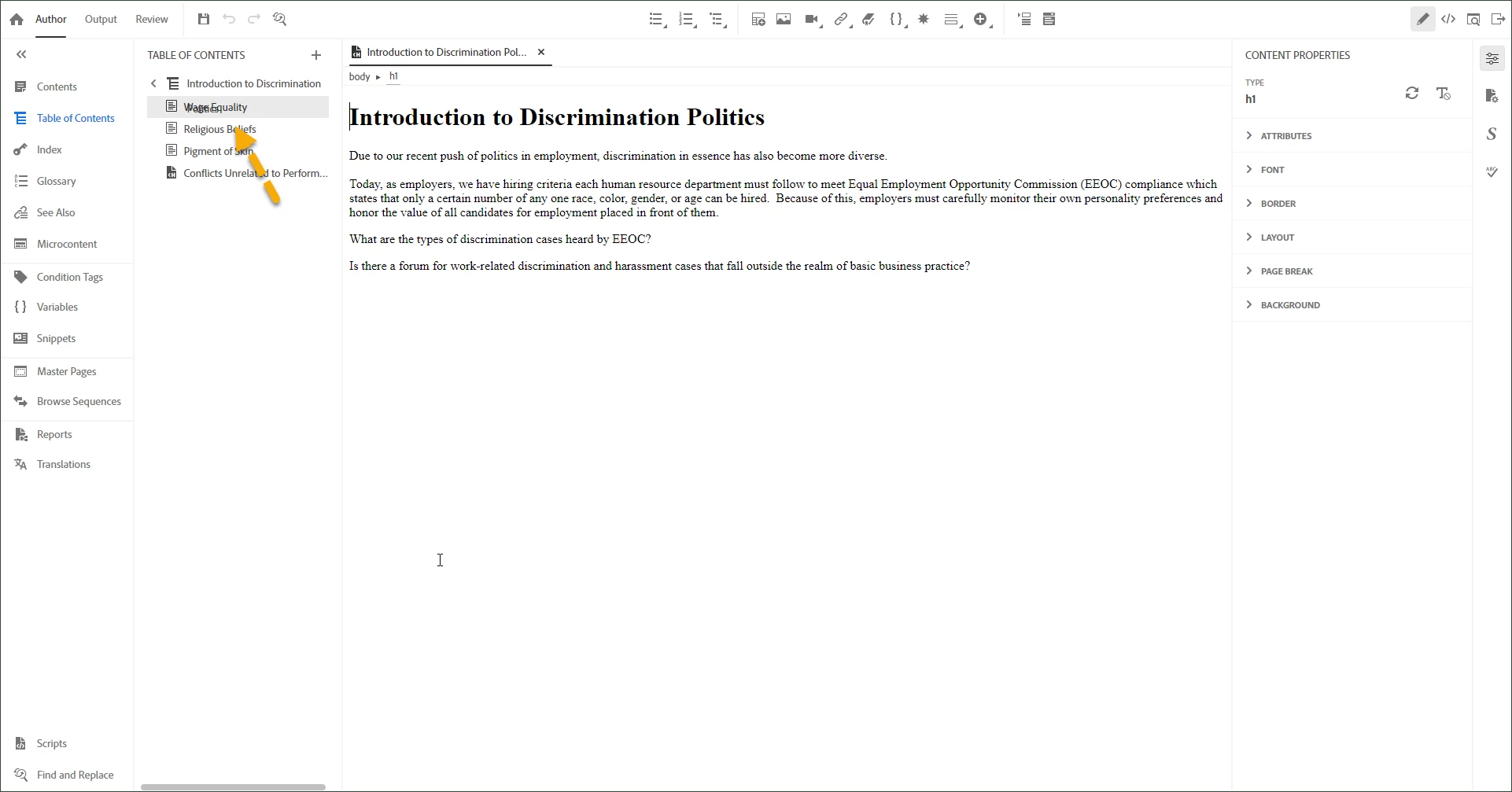Add a new item with TOC plus icon
Screen dimensions: 1512x792
316,55
